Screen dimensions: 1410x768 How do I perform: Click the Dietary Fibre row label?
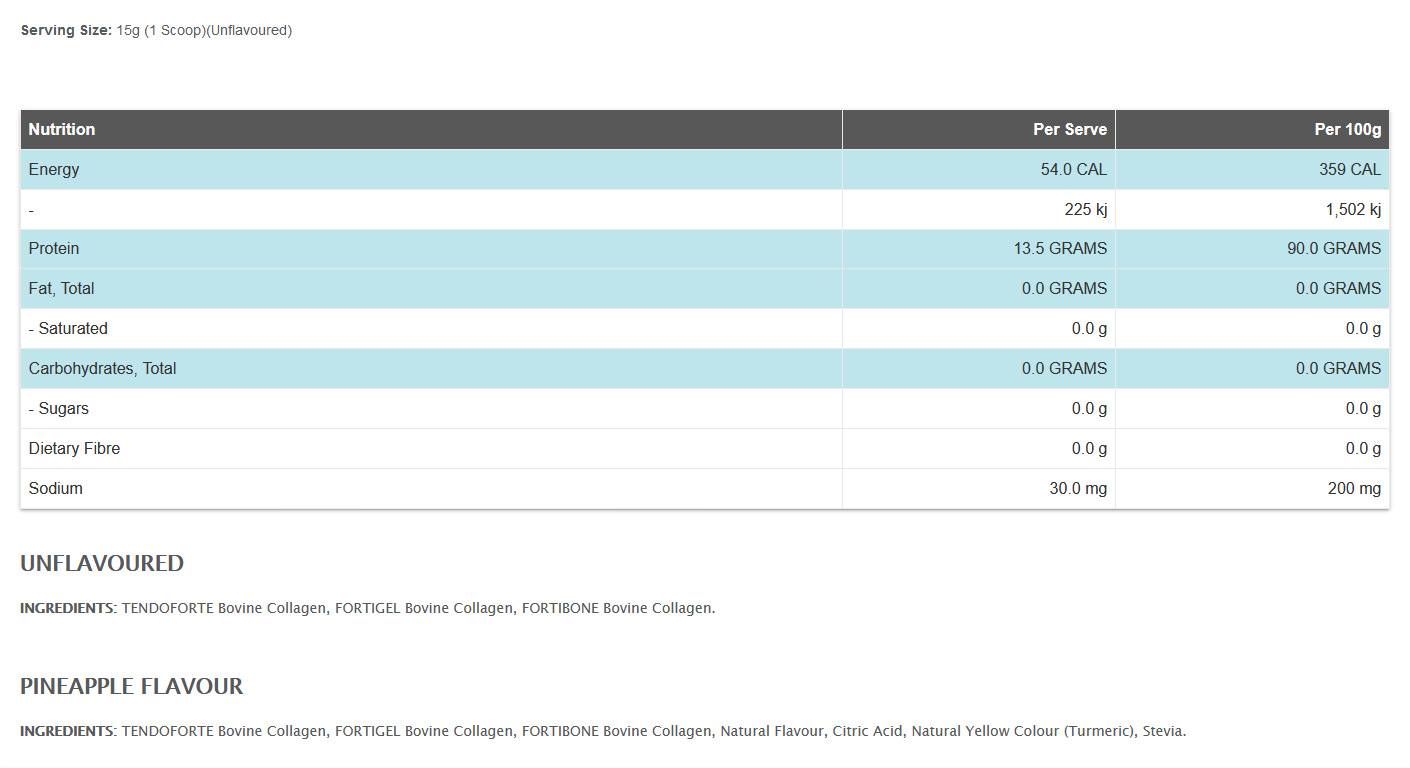tap(74, 448)
